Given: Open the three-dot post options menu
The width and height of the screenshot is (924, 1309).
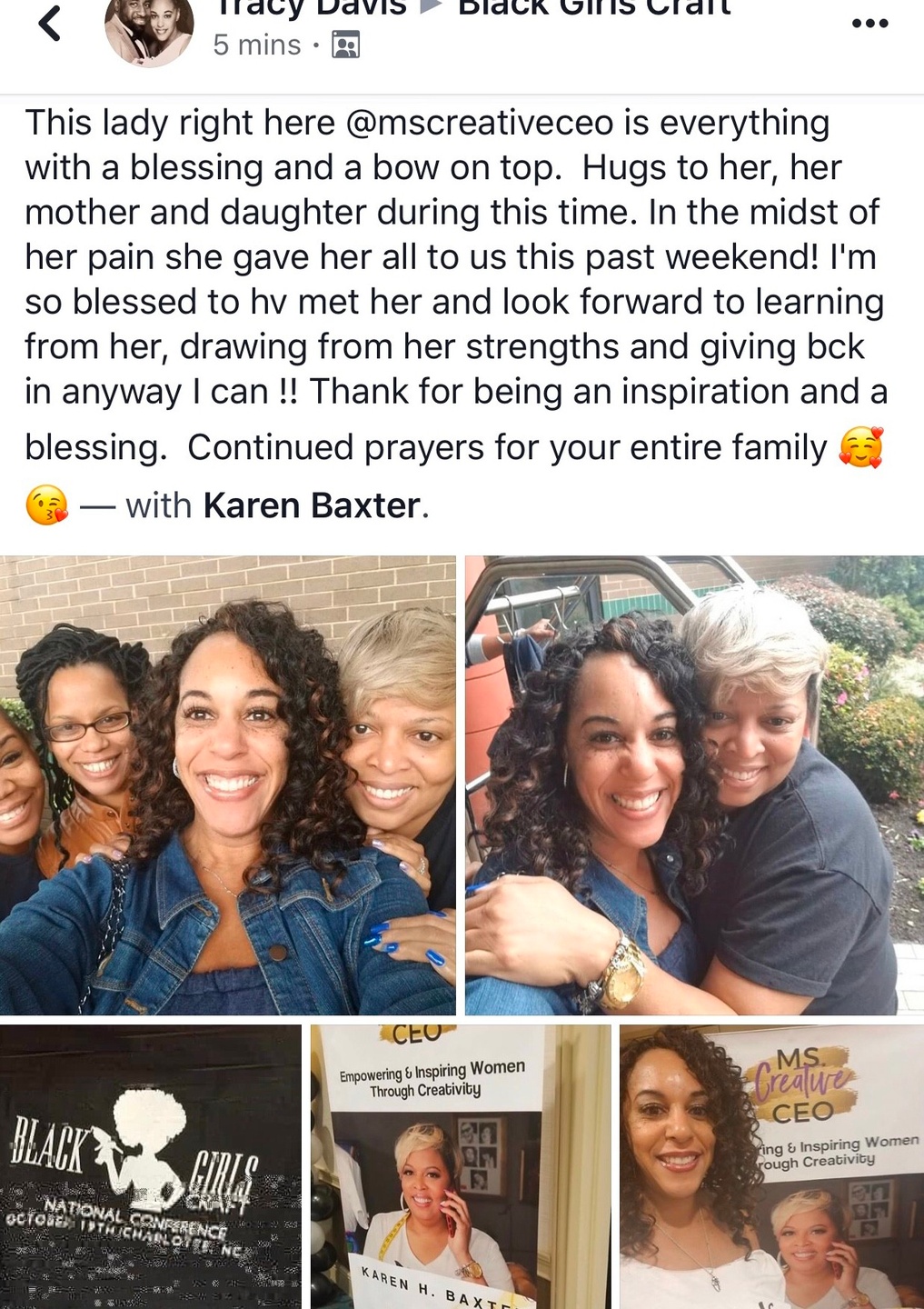Looking at the screenshot, I should pos(869,24).
